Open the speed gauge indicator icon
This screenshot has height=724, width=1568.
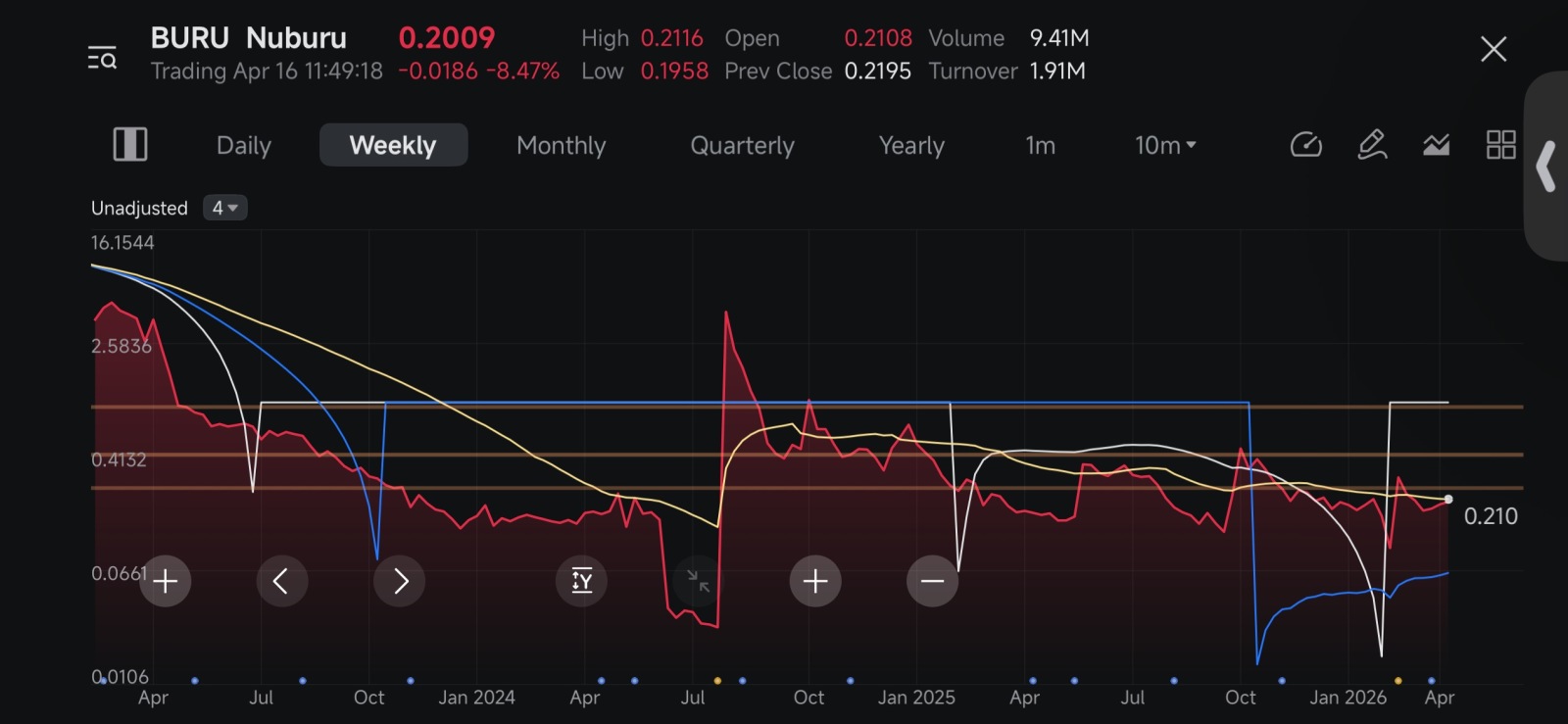pos(1306,145)
